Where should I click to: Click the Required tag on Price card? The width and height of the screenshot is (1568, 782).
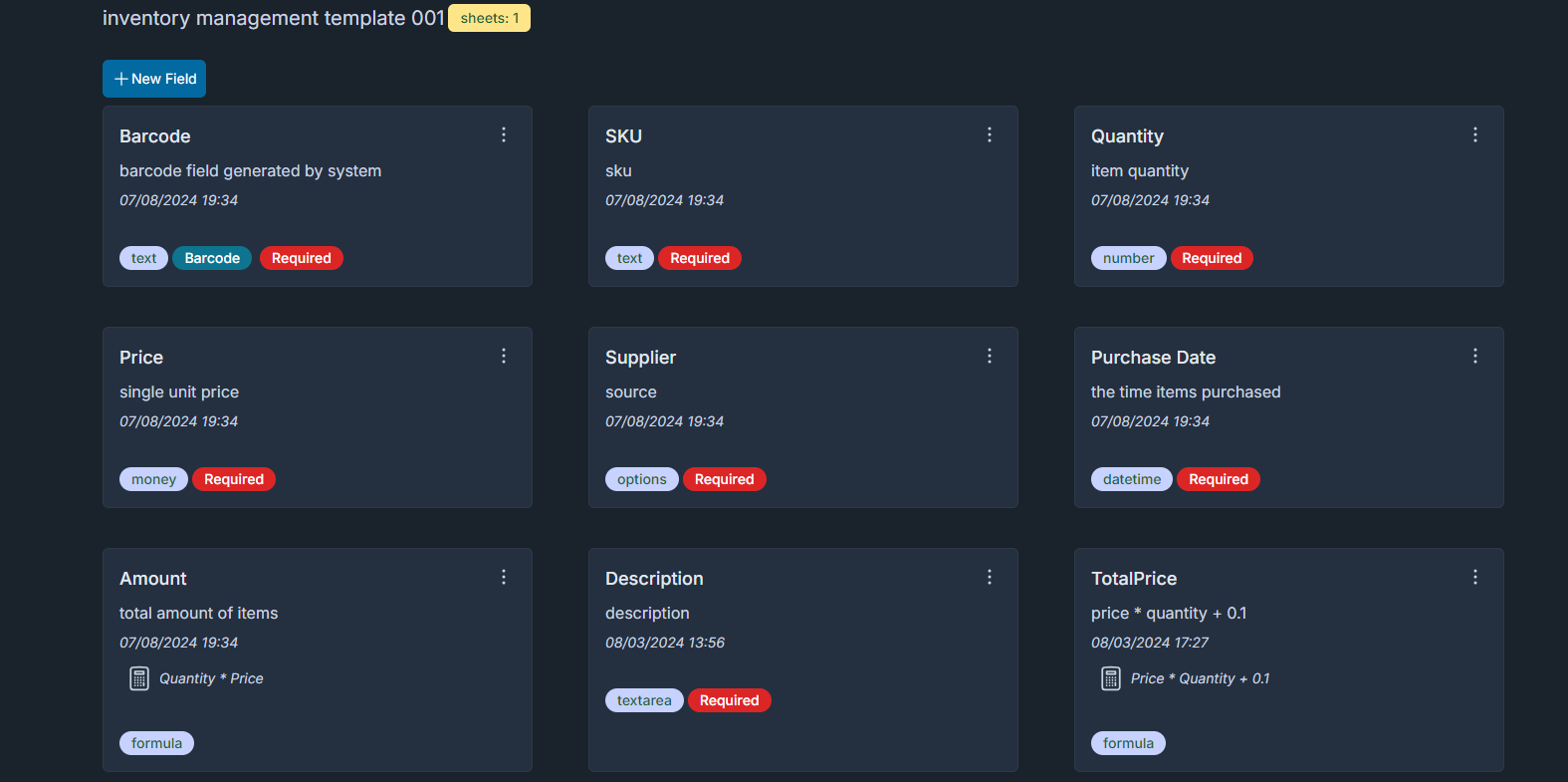point(234,479)
